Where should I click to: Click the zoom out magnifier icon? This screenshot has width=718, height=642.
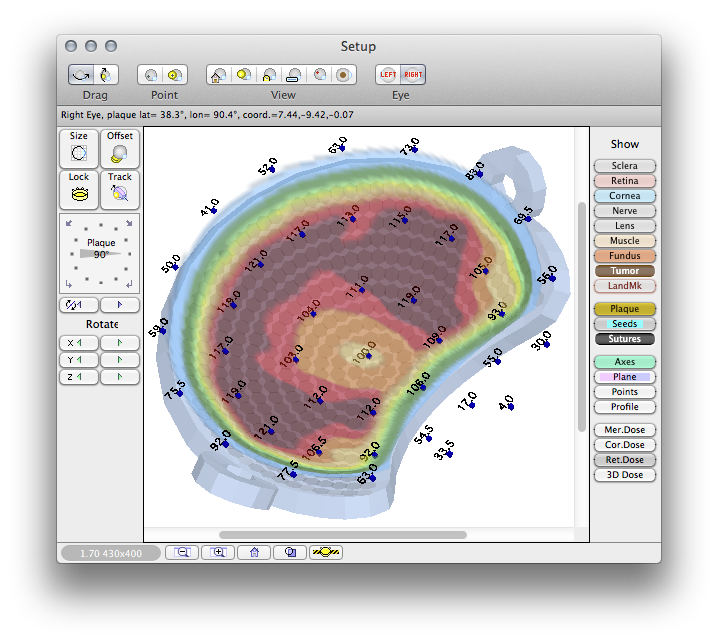point(183,552)
